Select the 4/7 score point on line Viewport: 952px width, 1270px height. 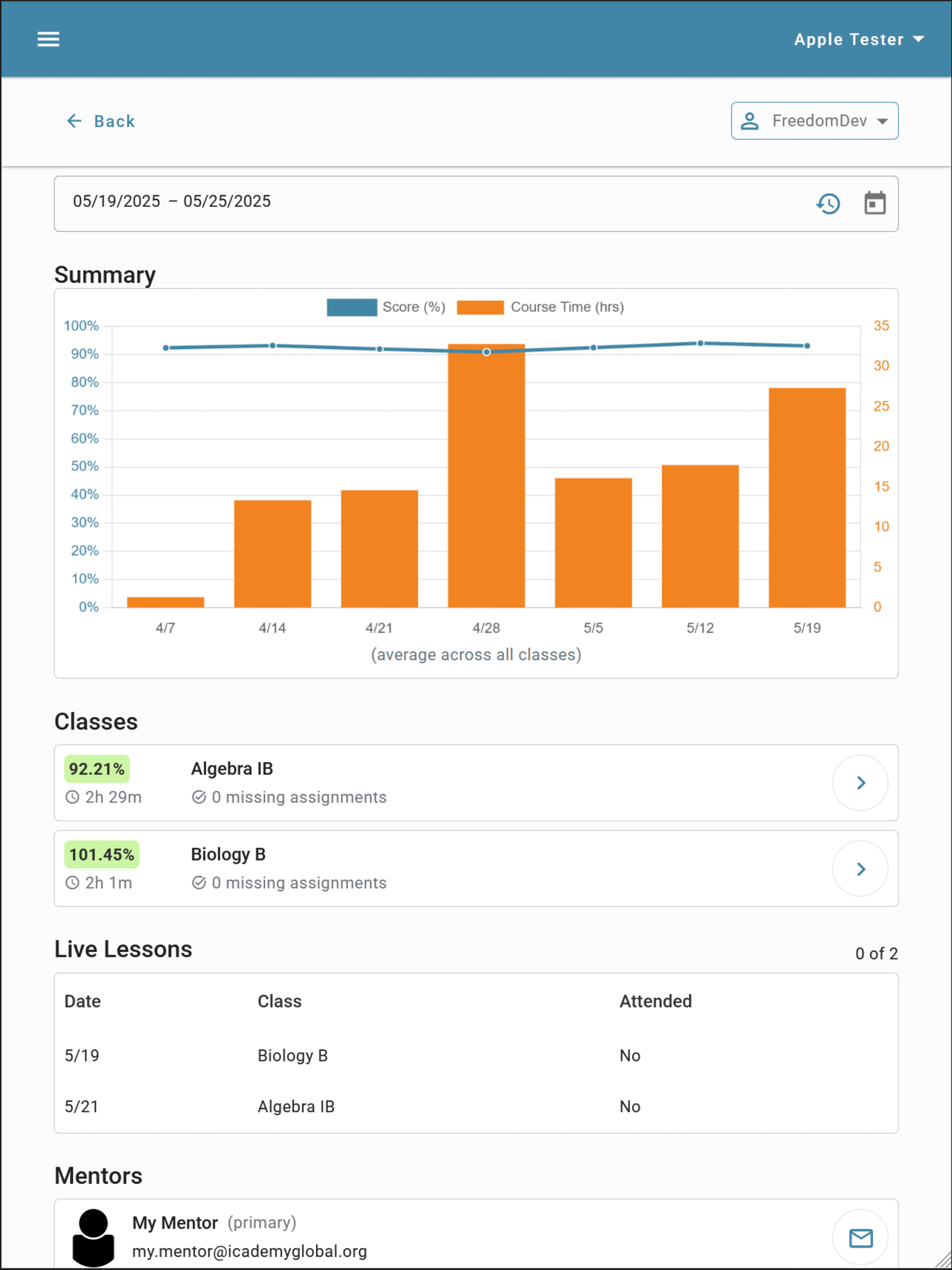[x=165, y=348]
